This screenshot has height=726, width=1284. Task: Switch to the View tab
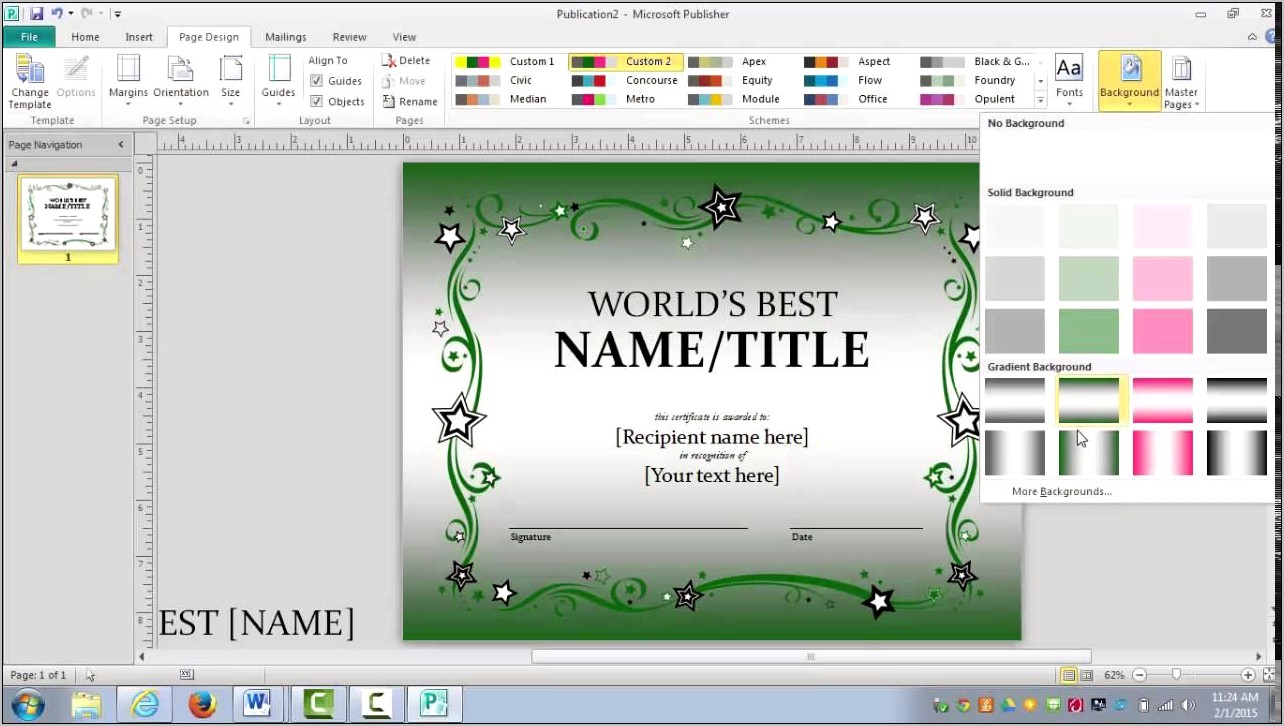(404, 37)
